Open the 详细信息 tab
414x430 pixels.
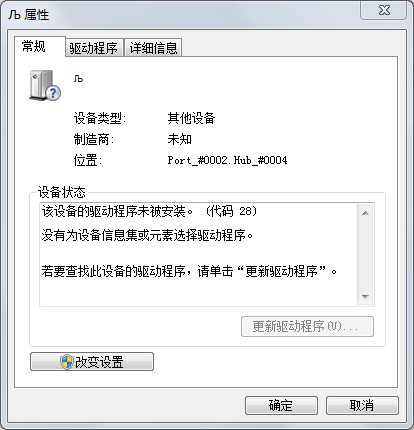point(153,48)
